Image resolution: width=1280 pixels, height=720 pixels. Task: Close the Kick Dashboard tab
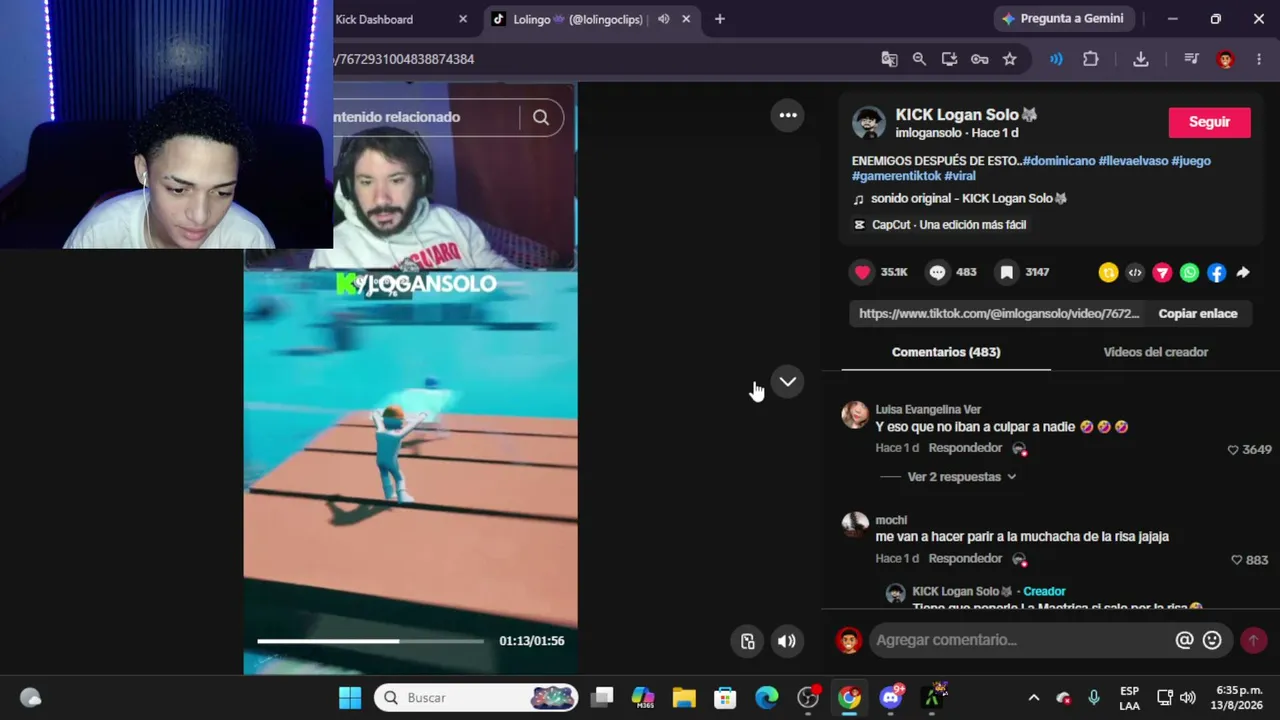point(463,19)
